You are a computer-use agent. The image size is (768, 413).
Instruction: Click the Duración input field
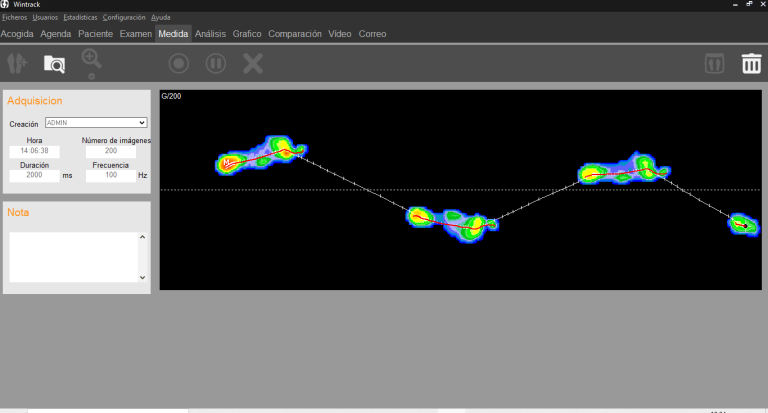click(34, 175)
